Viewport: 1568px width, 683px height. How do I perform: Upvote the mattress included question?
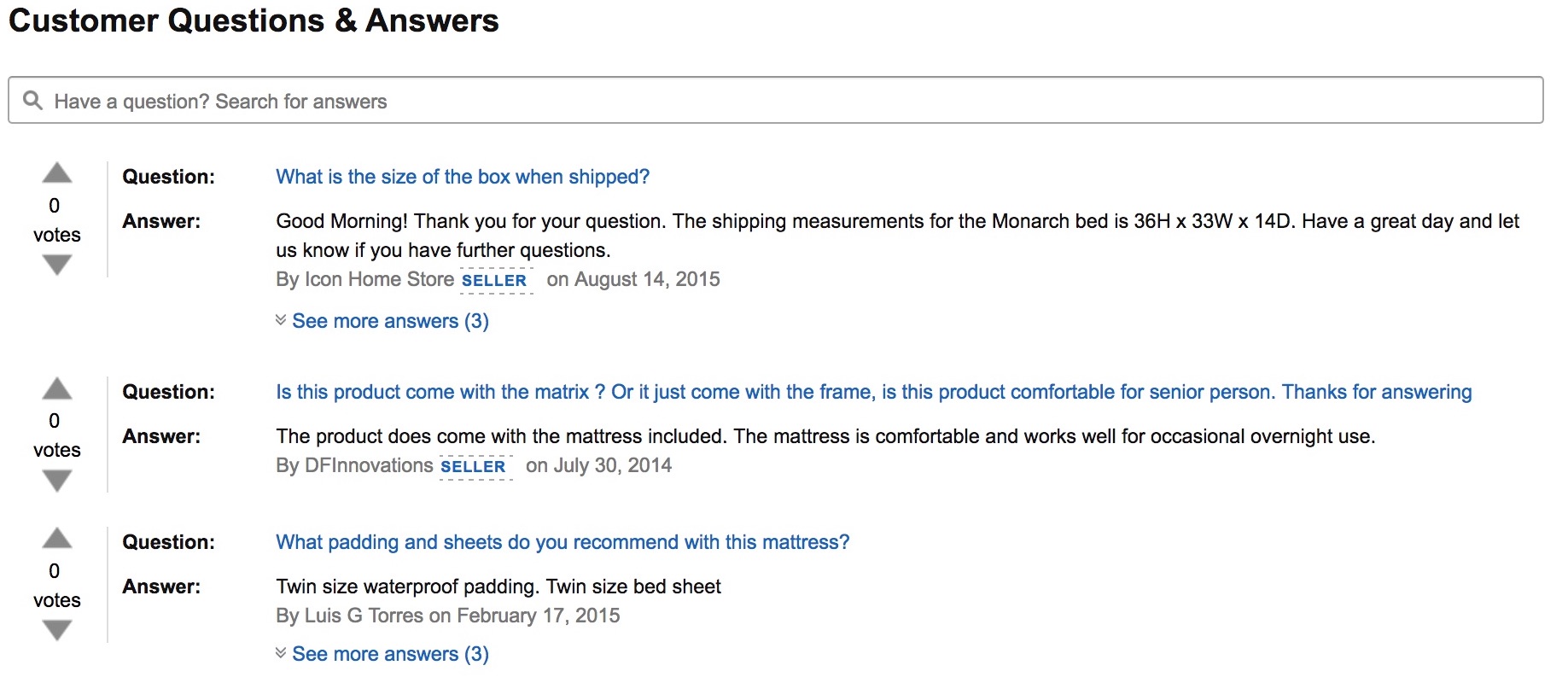(57, 388)
